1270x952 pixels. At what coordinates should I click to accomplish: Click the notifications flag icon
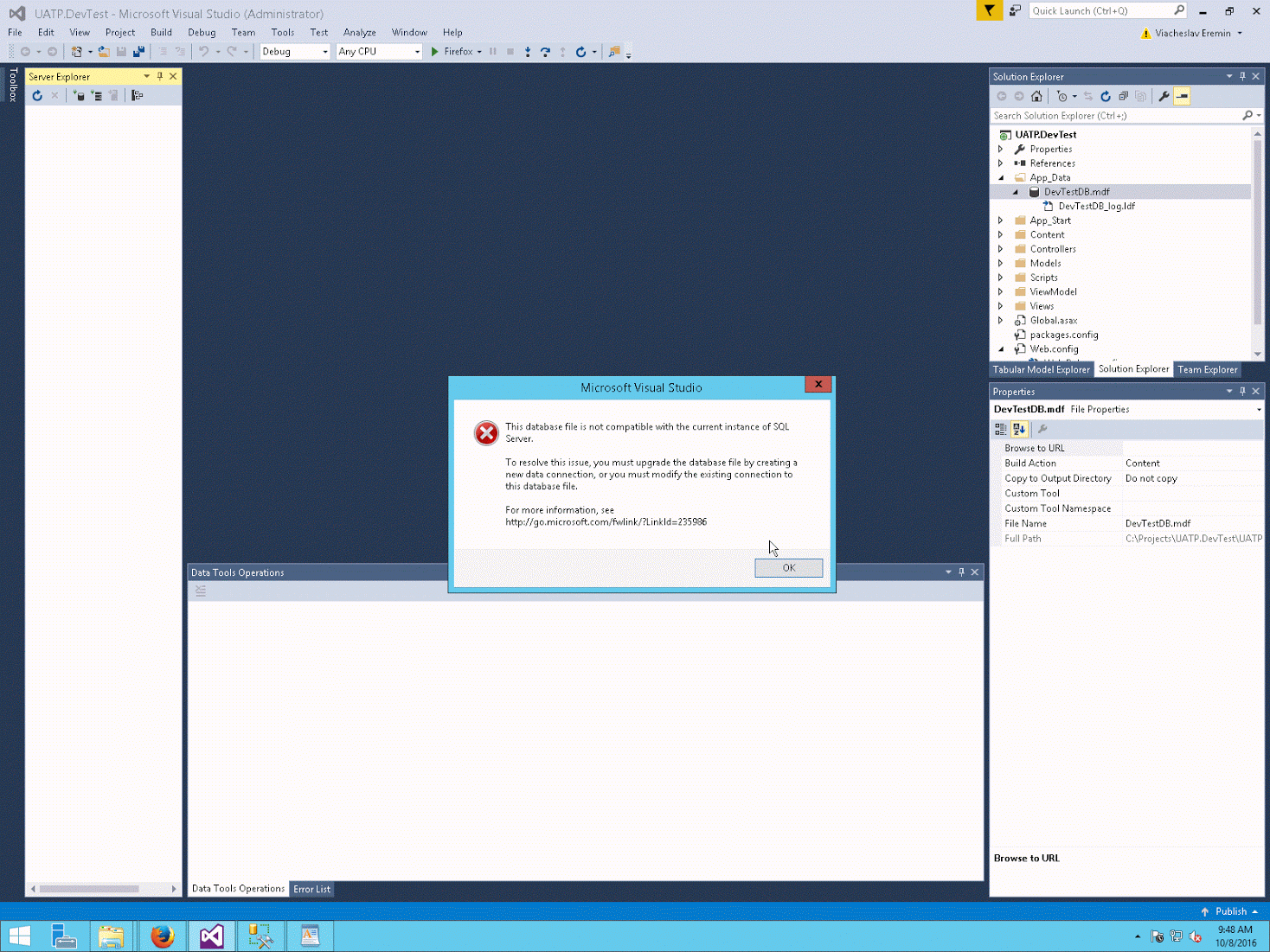pos(989,11)
